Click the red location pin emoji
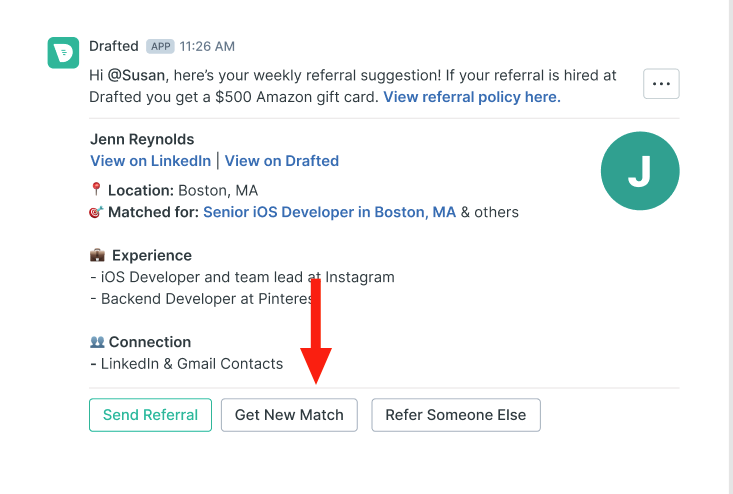The width and height of the screenshot is (733, 494). tap(96, 189)
